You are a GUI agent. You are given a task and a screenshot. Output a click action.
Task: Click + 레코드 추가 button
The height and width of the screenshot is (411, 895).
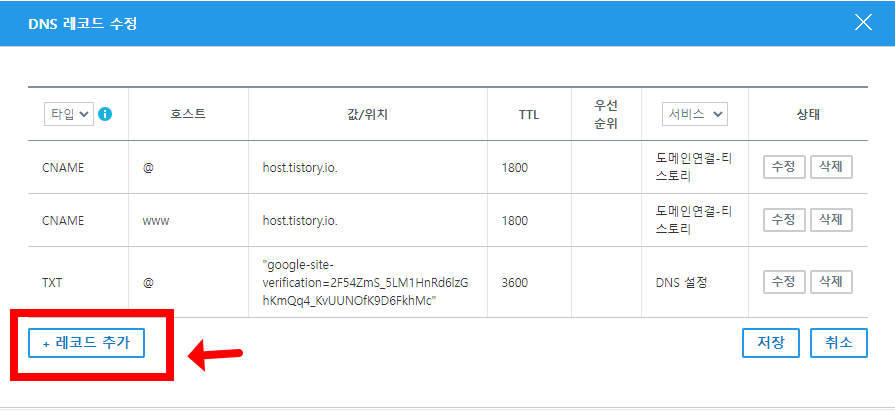(x=86, y=342)
